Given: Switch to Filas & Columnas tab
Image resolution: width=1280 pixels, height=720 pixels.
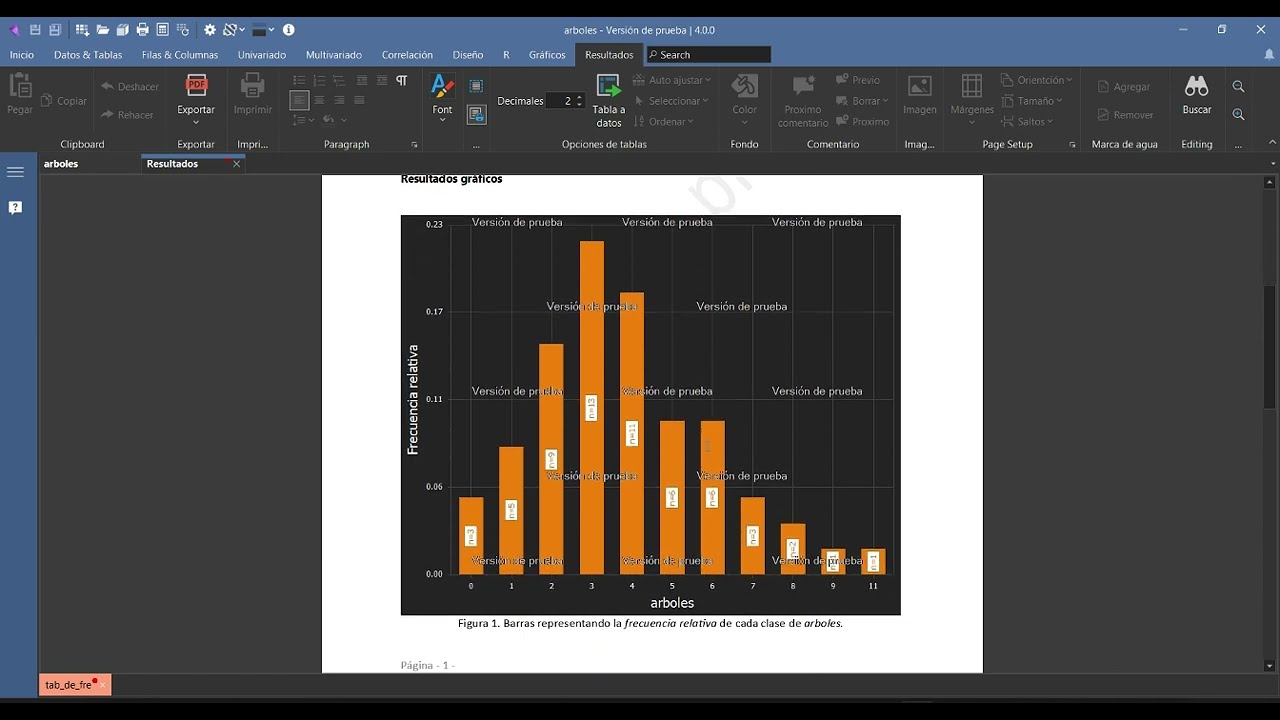Looking at the screenshot, I should tap(180, 55).
